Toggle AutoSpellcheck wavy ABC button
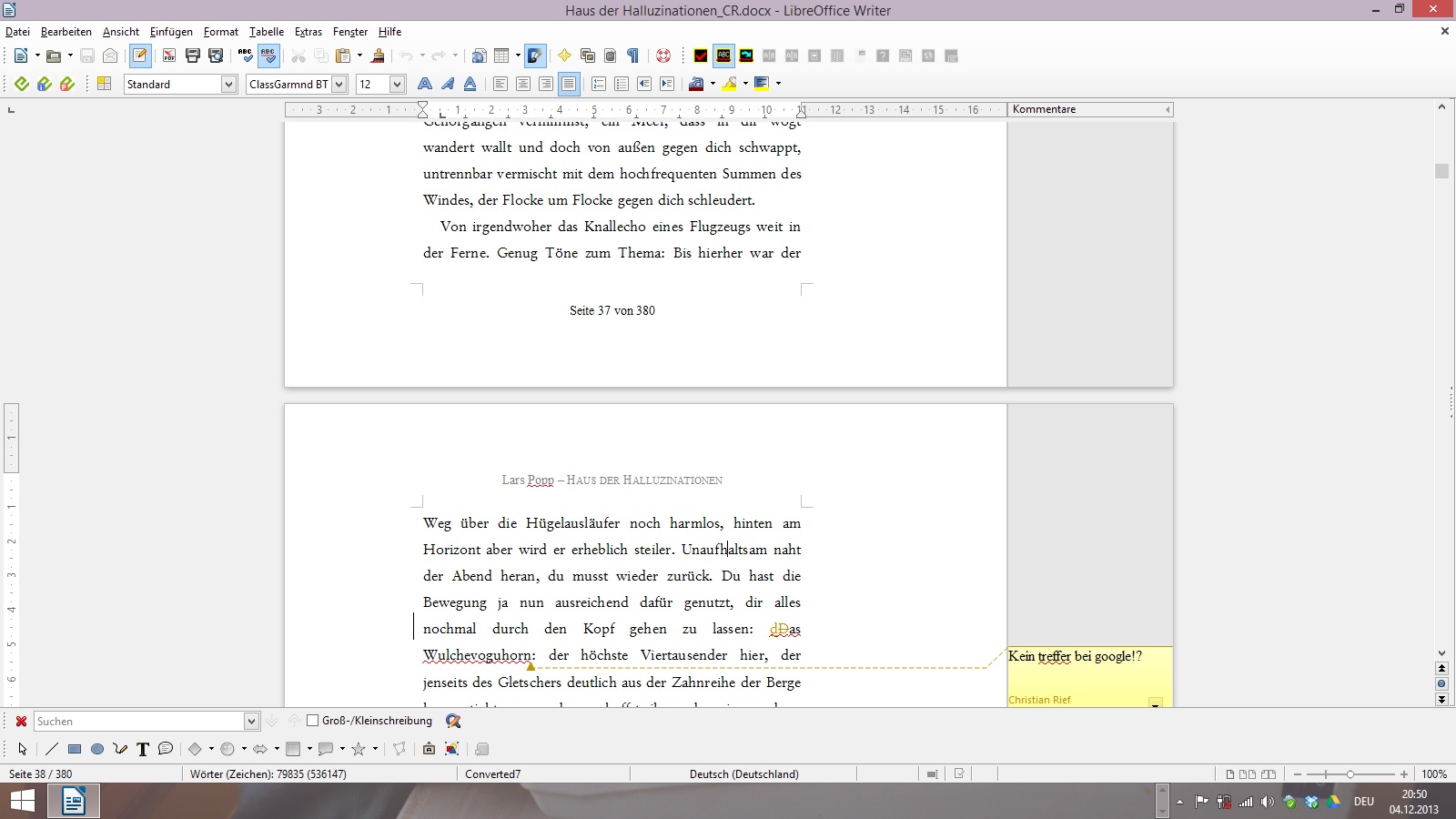 pos(268,56)
